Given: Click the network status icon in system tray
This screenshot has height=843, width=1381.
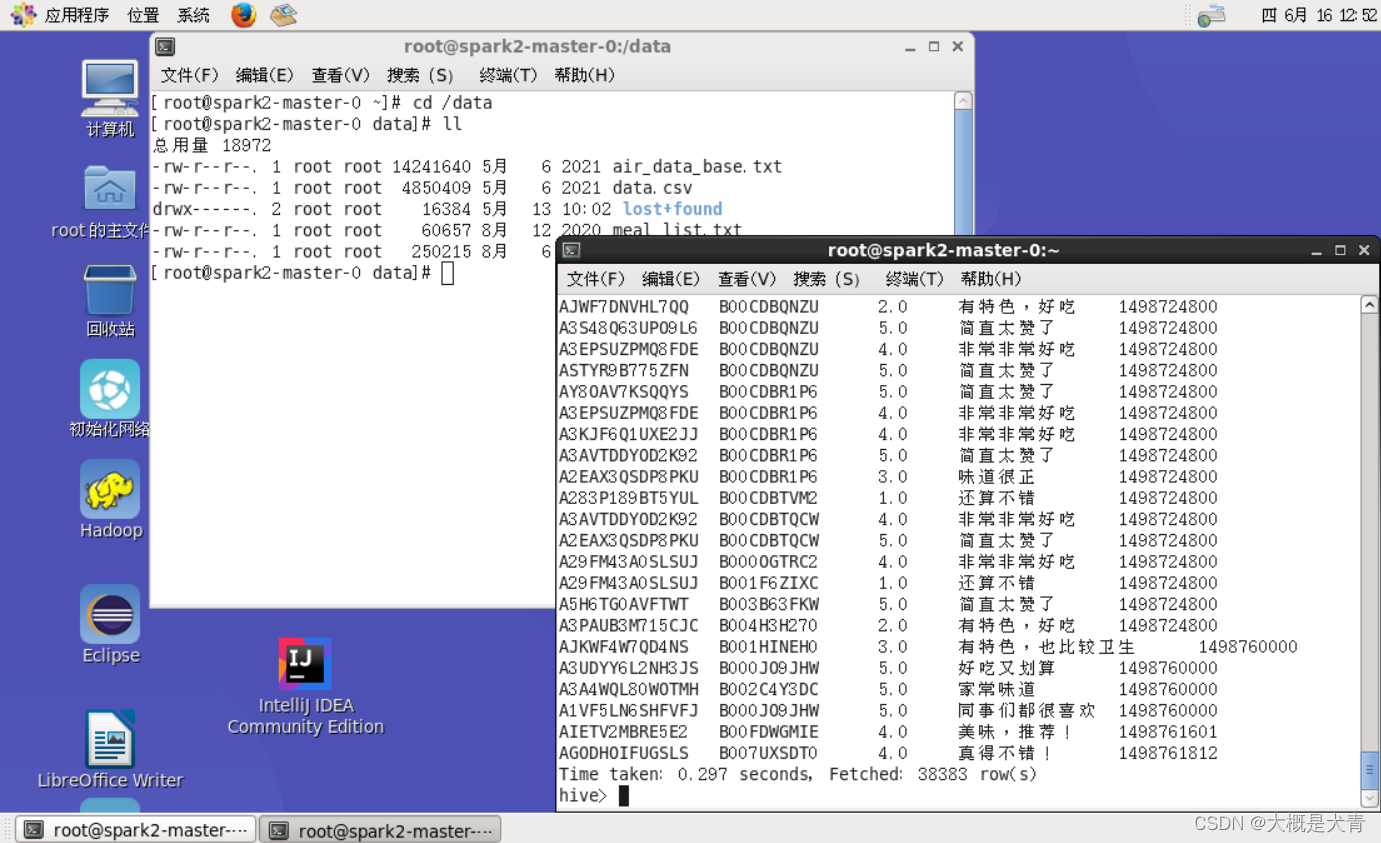Looking at the screenshot, I should (1211, 15).
